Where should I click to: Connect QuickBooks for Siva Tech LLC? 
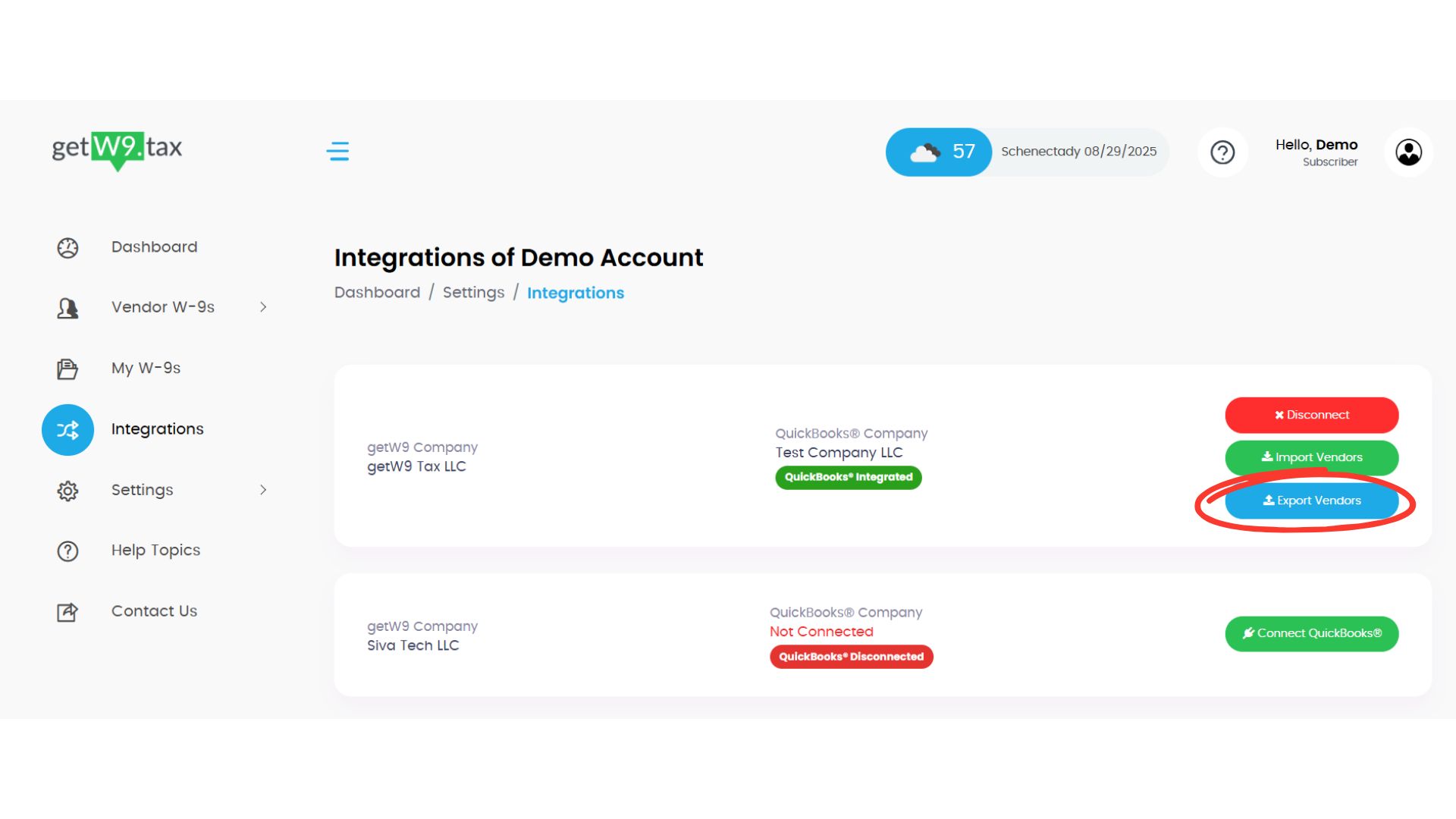(x=1312, y=633)
